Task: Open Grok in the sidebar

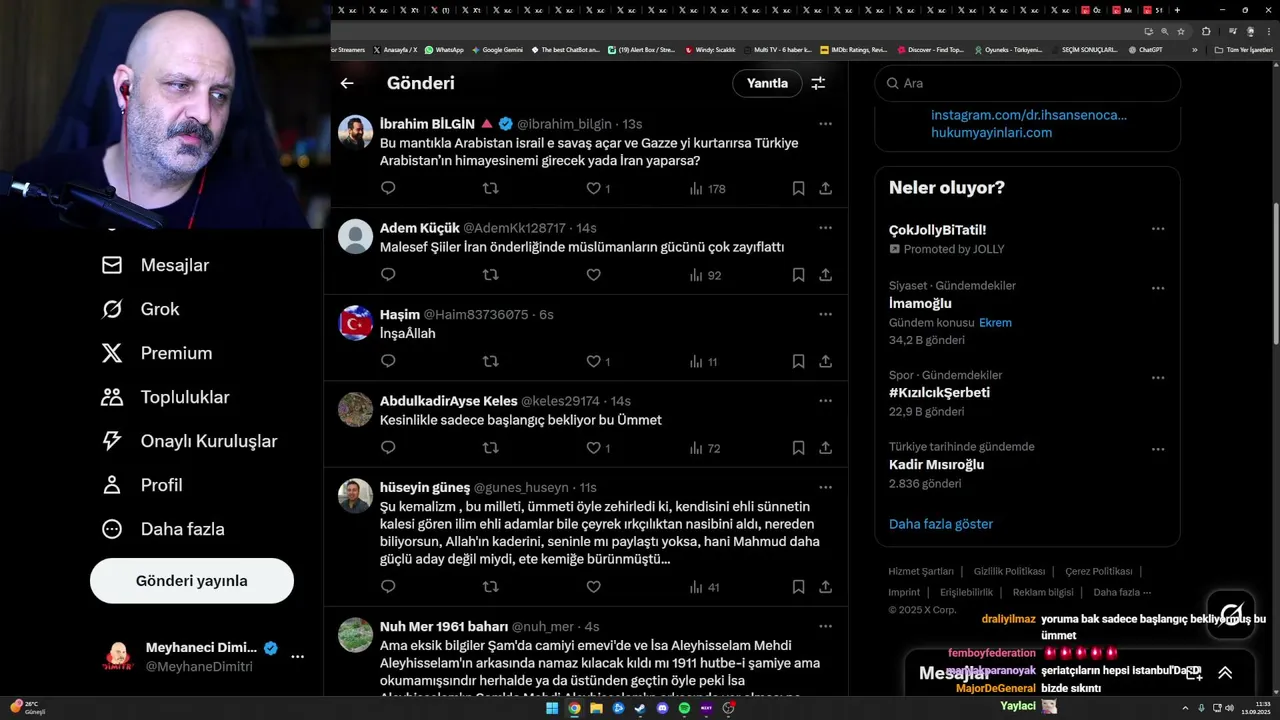Action: click(140, 309)
